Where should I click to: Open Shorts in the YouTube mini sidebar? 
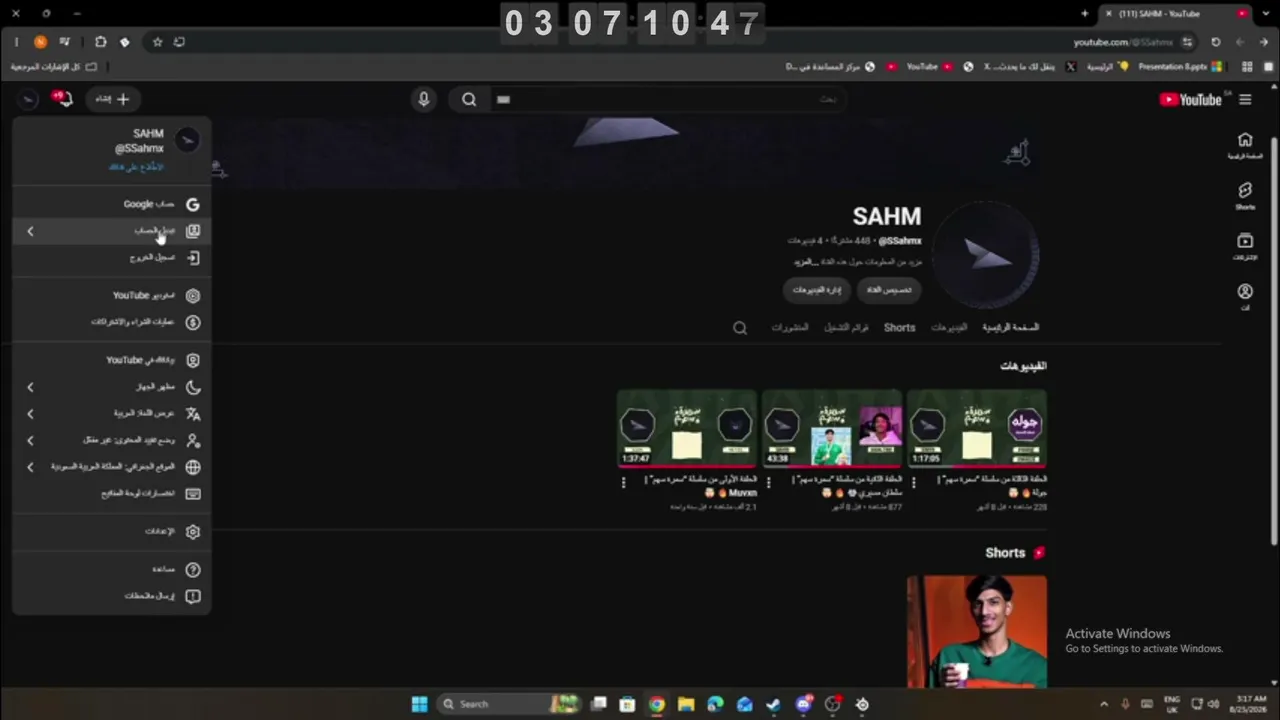(1245, 196)
